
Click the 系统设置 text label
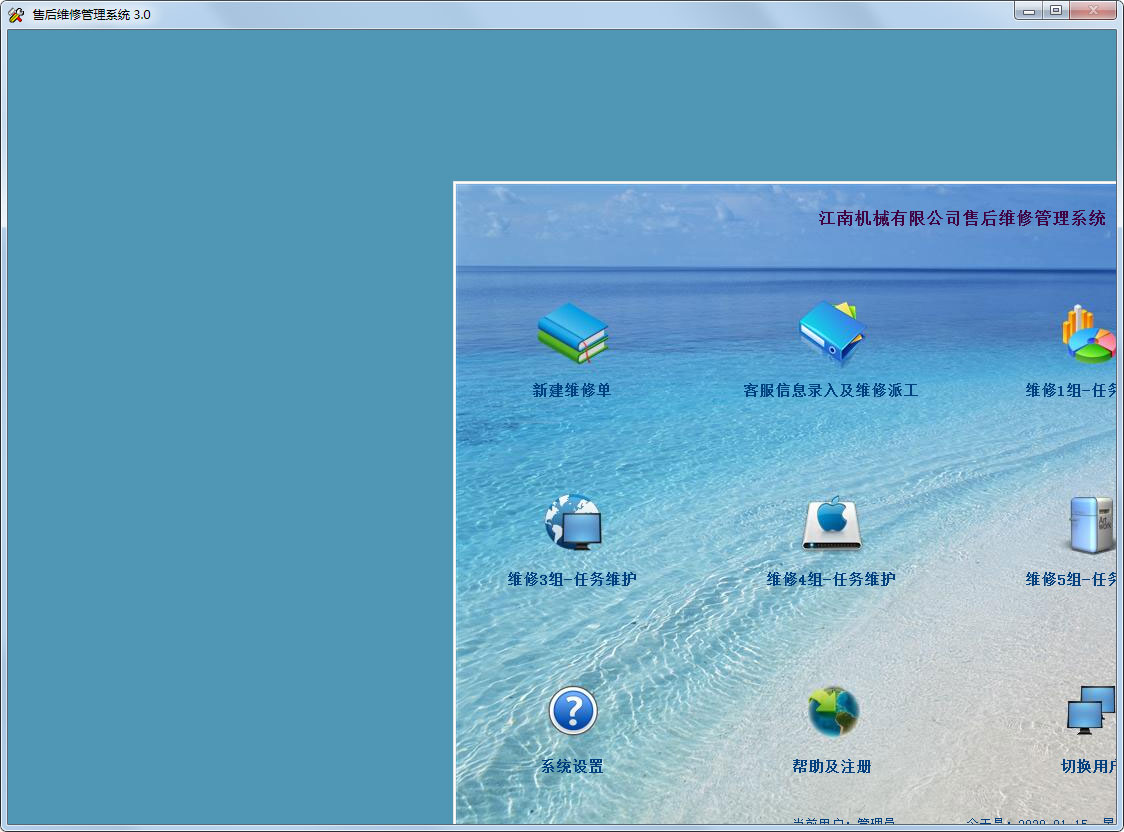(x=572, y=767)
